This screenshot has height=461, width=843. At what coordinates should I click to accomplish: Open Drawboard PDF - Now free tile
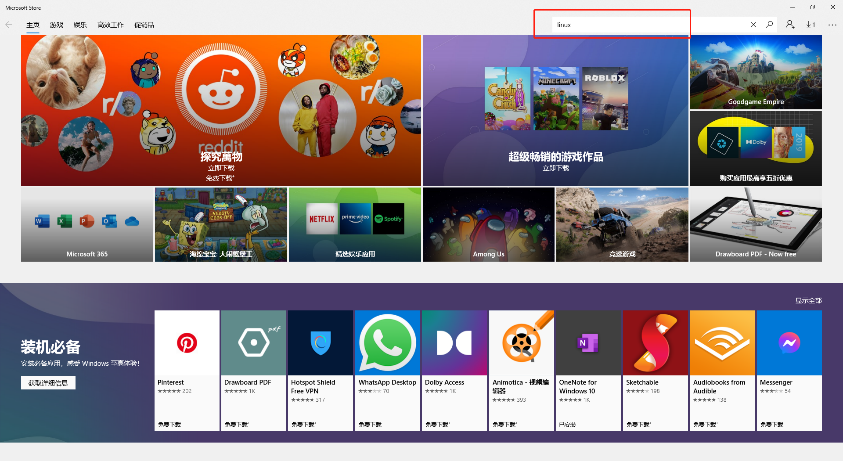click(x=756, y=225)
